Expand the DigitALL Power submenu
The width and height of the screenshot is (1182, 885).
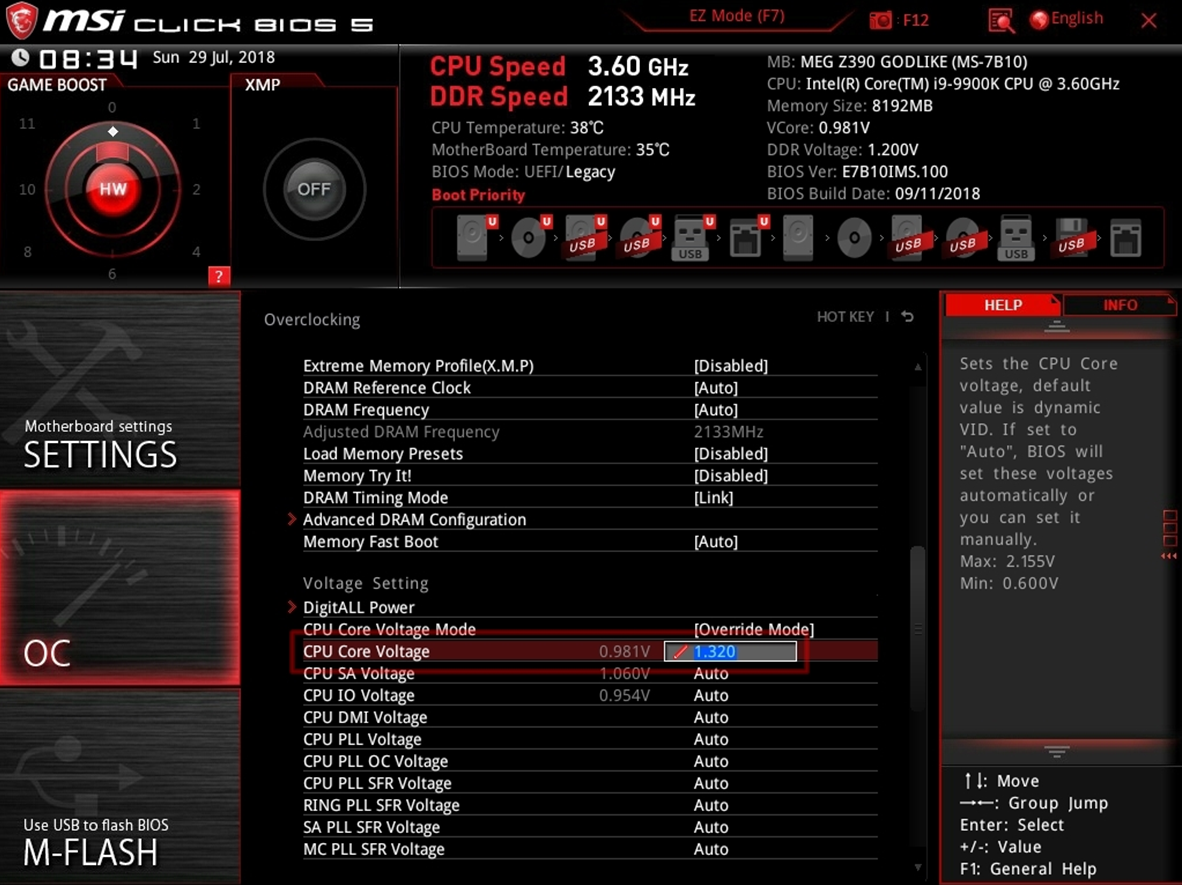[x=590, y=607]
